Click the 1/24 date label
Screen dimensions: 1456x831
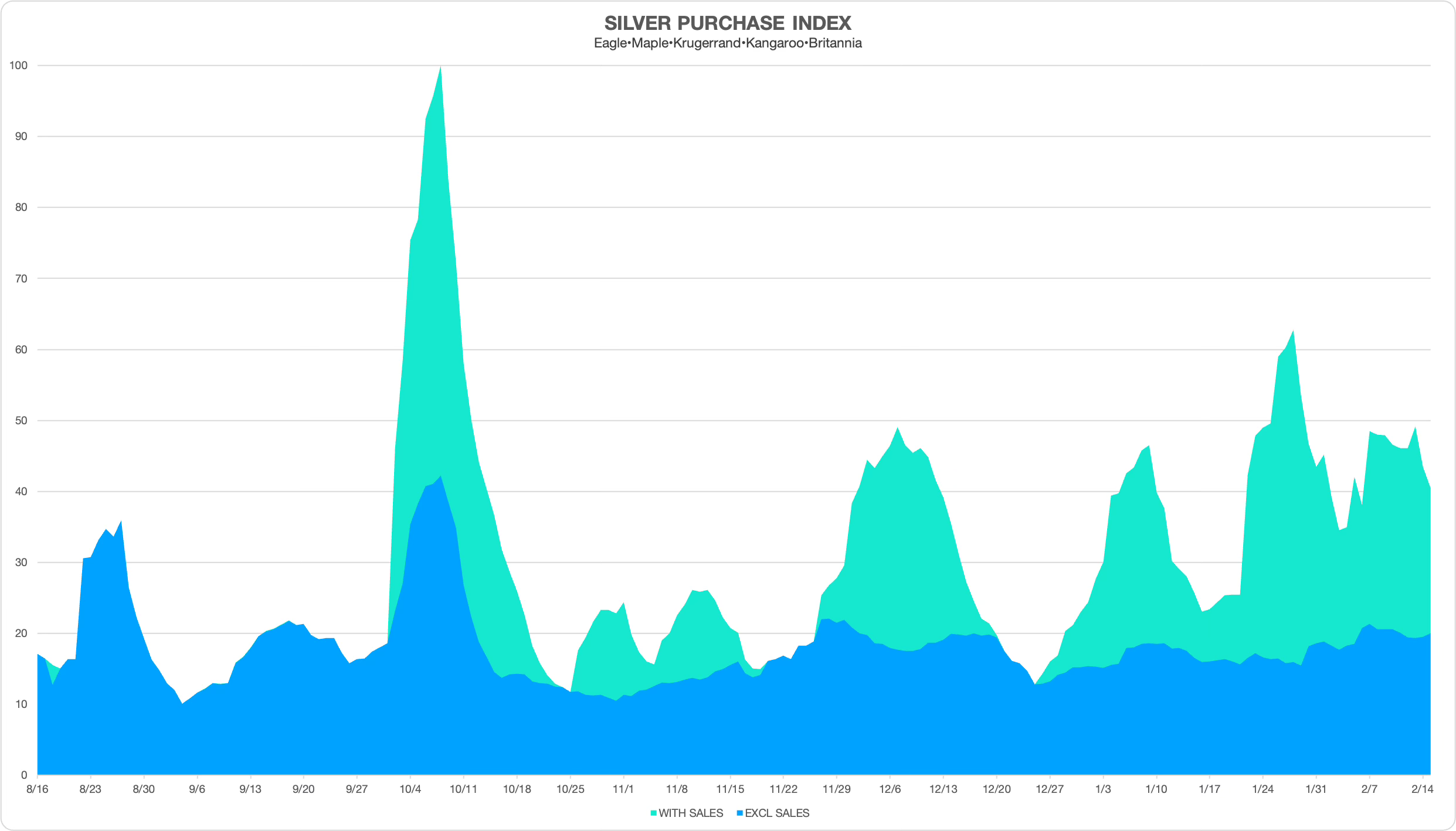1262,789
